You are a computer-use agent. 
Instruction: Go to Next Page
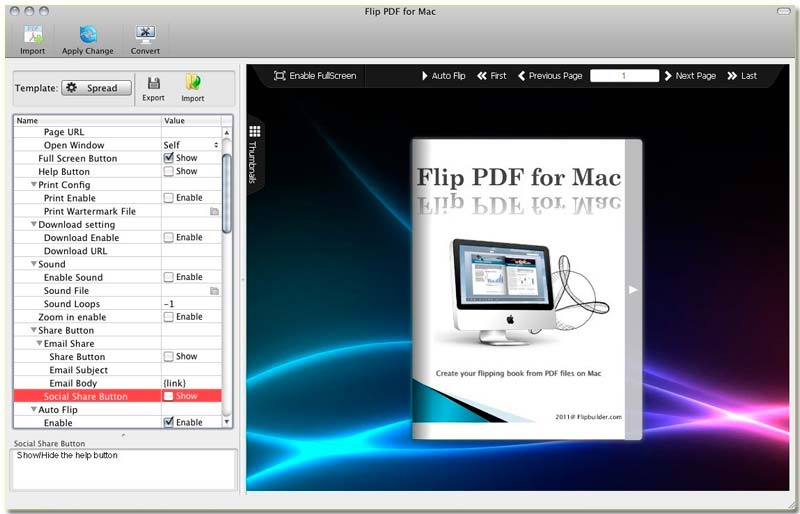(690, 76)
